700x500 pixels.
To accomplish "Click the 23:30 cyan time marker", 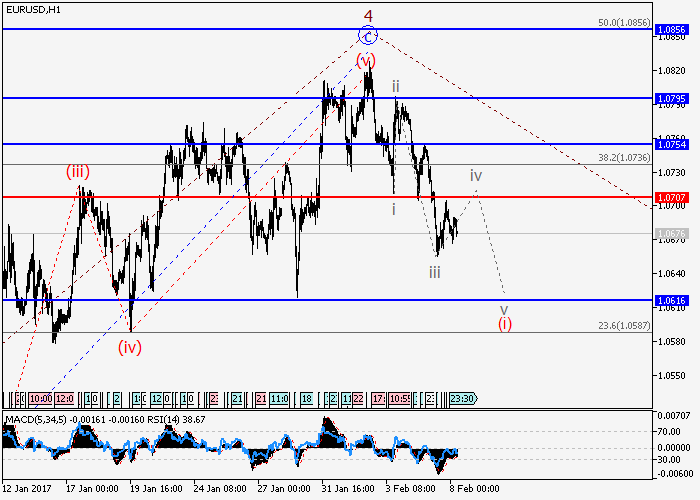I will [463, 399].
